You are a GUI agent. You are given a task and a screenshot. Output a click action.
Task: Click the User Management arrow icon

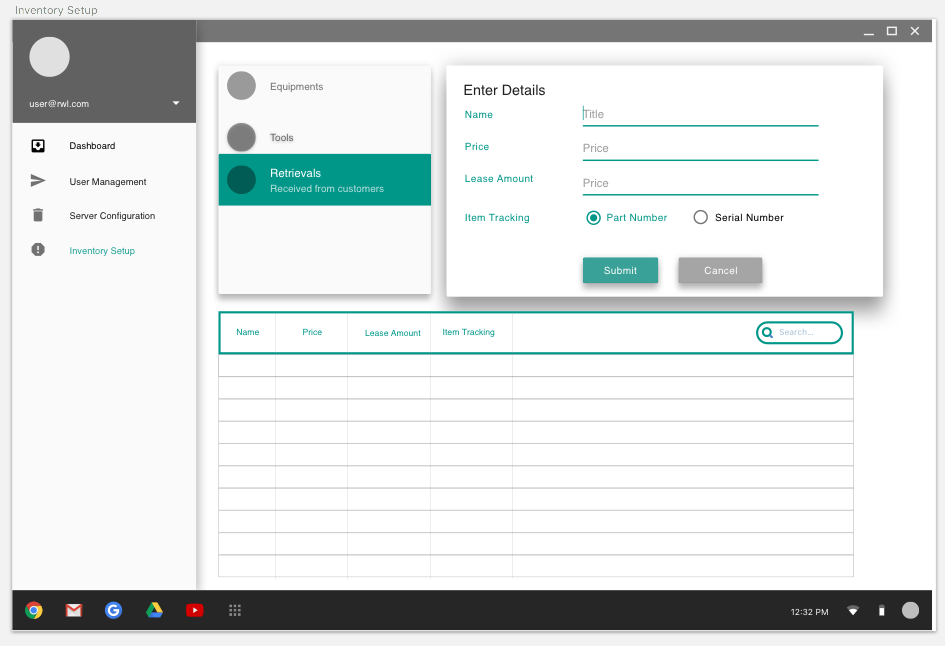coord(38,181)
